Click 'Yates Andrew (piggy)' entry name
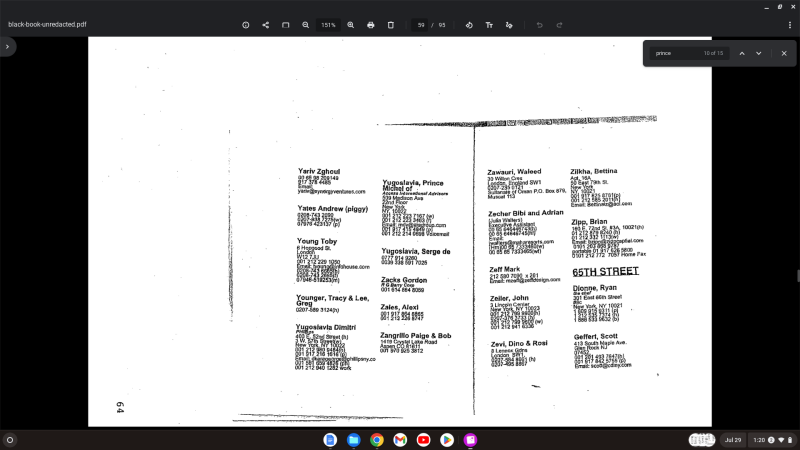This screenshot has height=450, width=800. [333, 209]
